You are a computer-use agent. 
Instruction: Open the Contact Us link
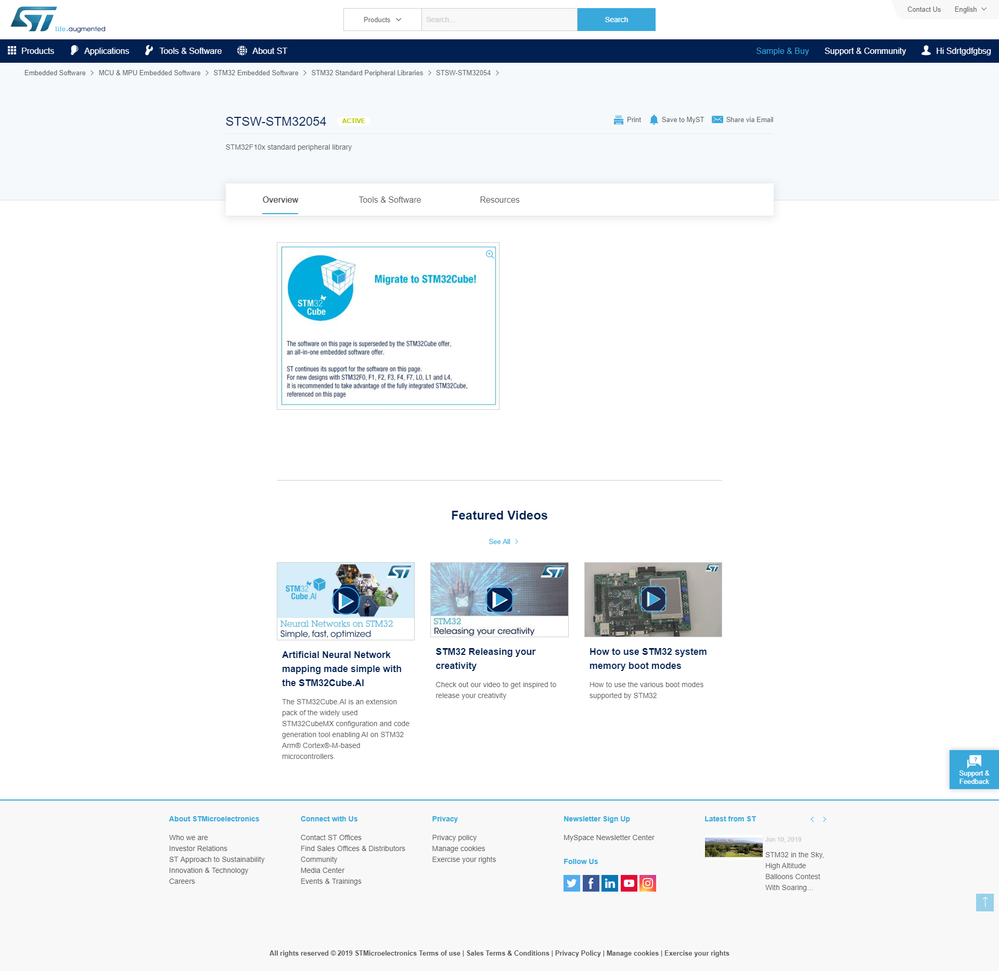[x=924, y=10]
